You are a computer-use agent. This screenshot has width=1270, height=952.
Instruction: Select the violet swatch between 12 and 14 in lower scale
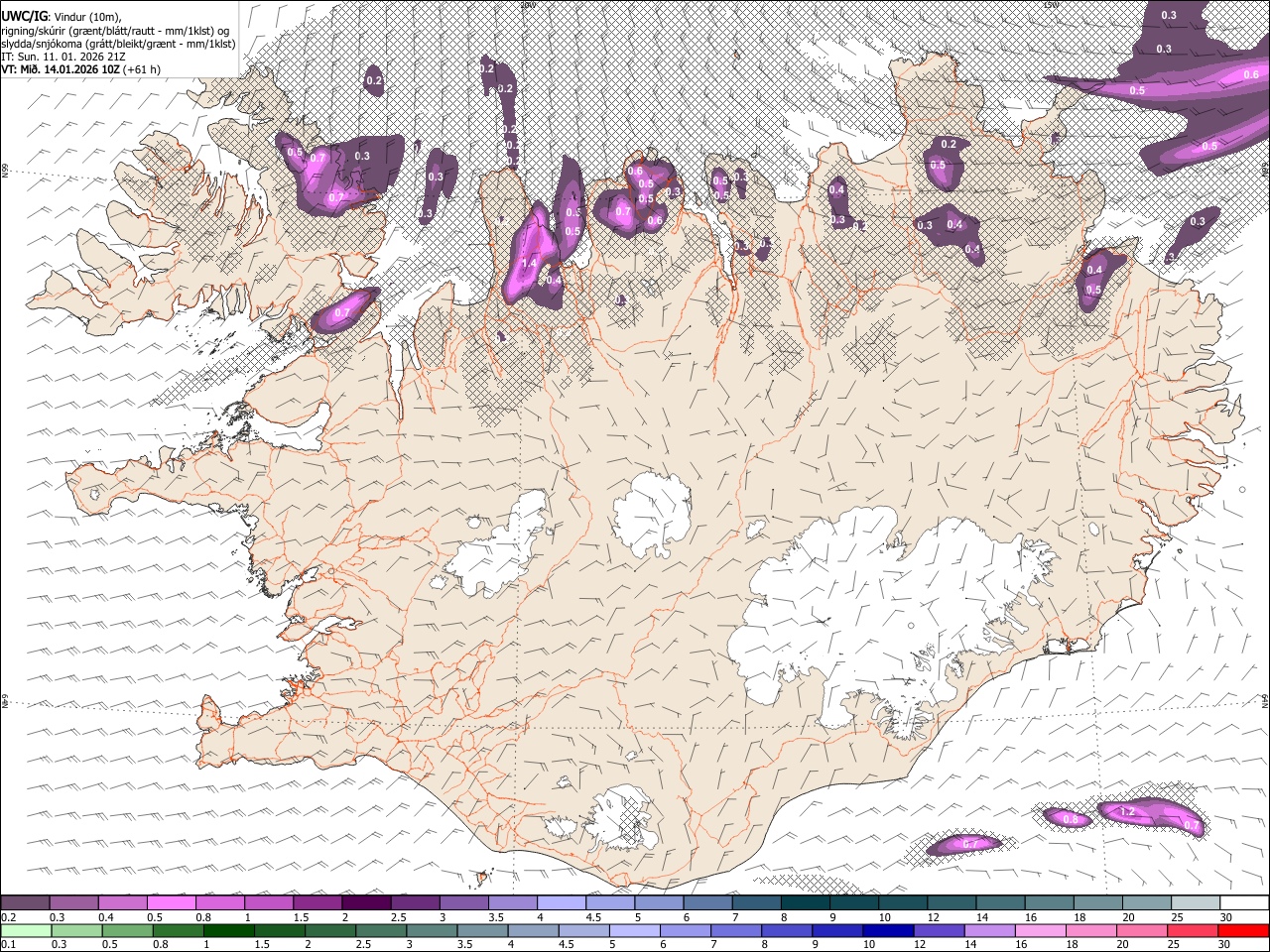938,931
